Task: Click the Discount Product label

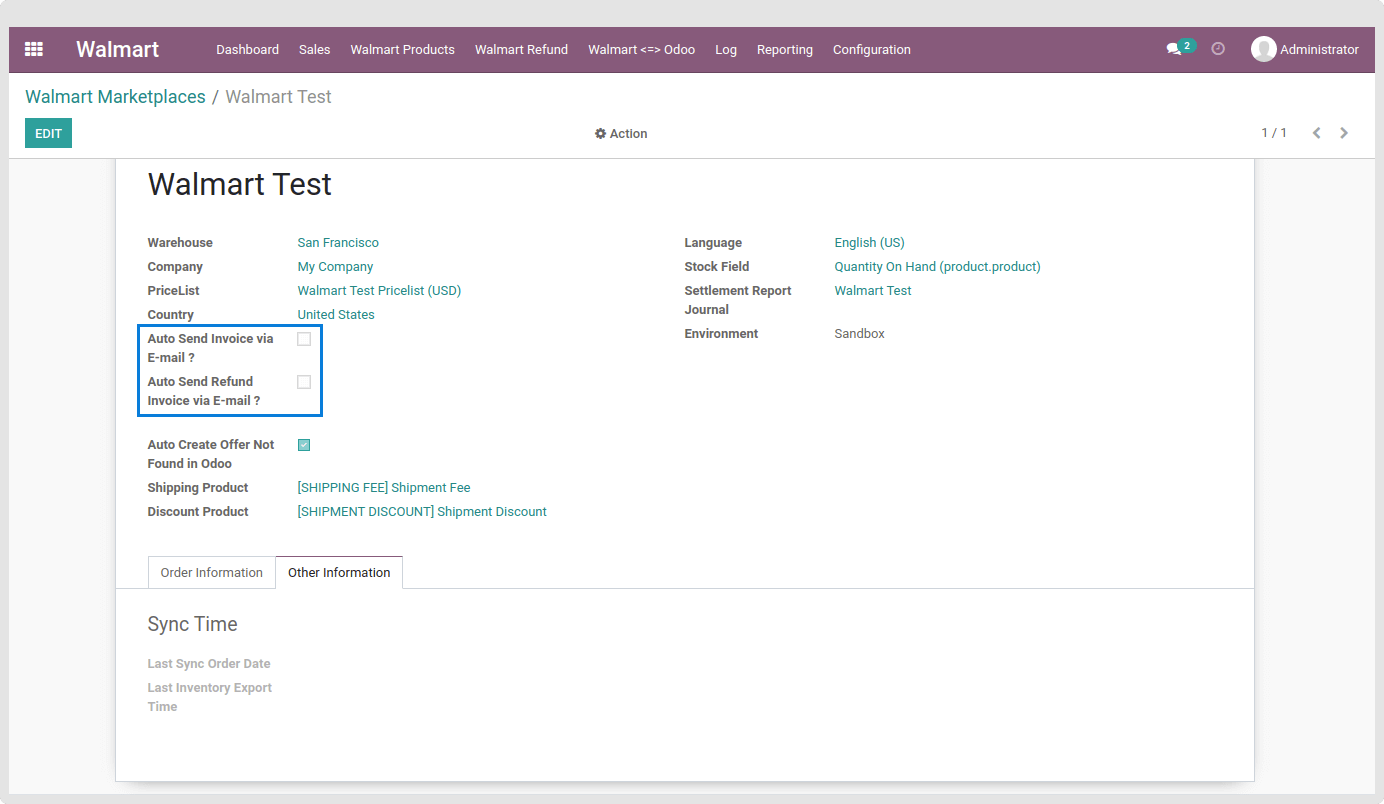Action: pyautogui.click(x=198, y=512)
